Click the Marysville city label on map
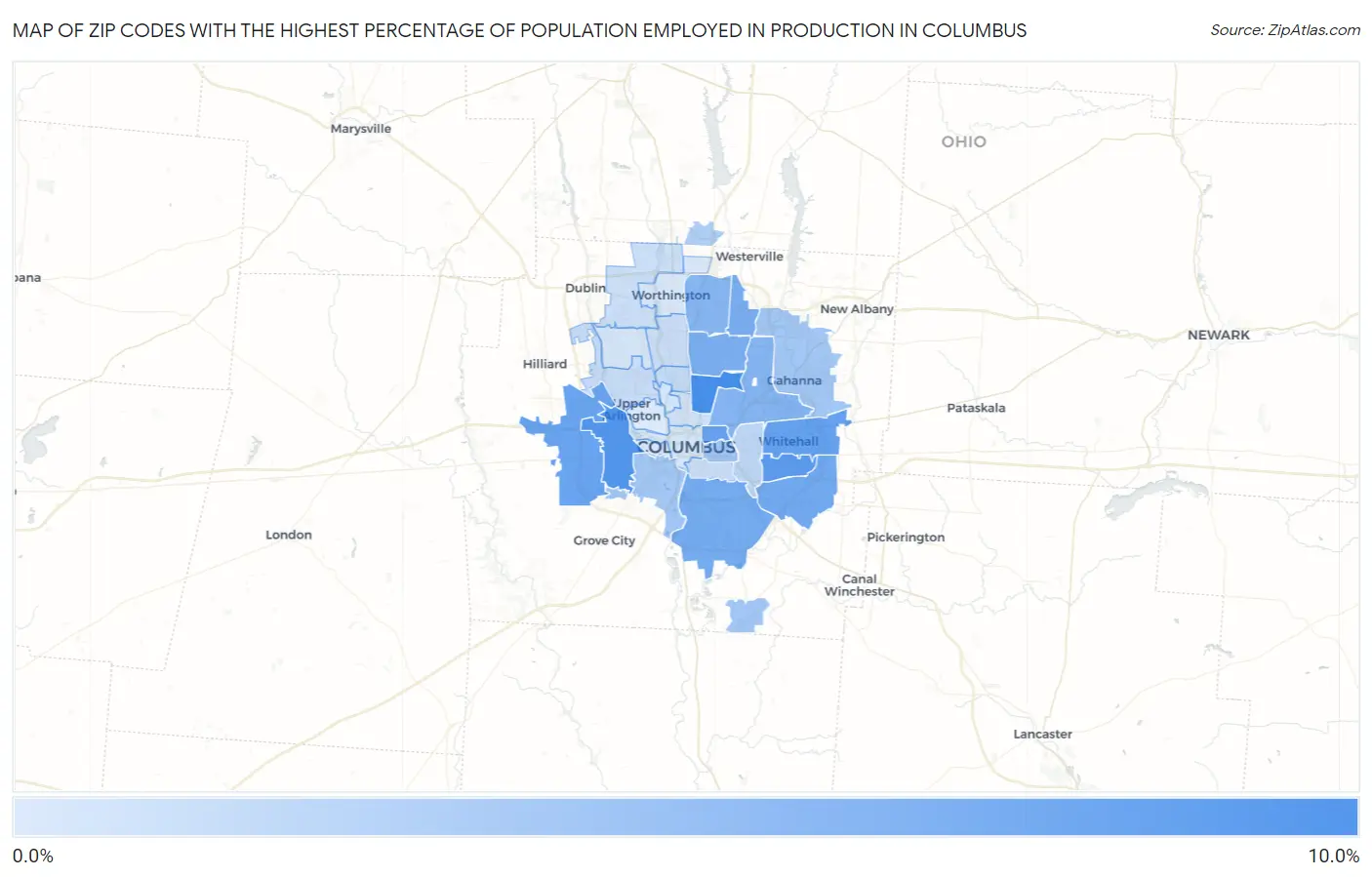 [x=360, y=129]
